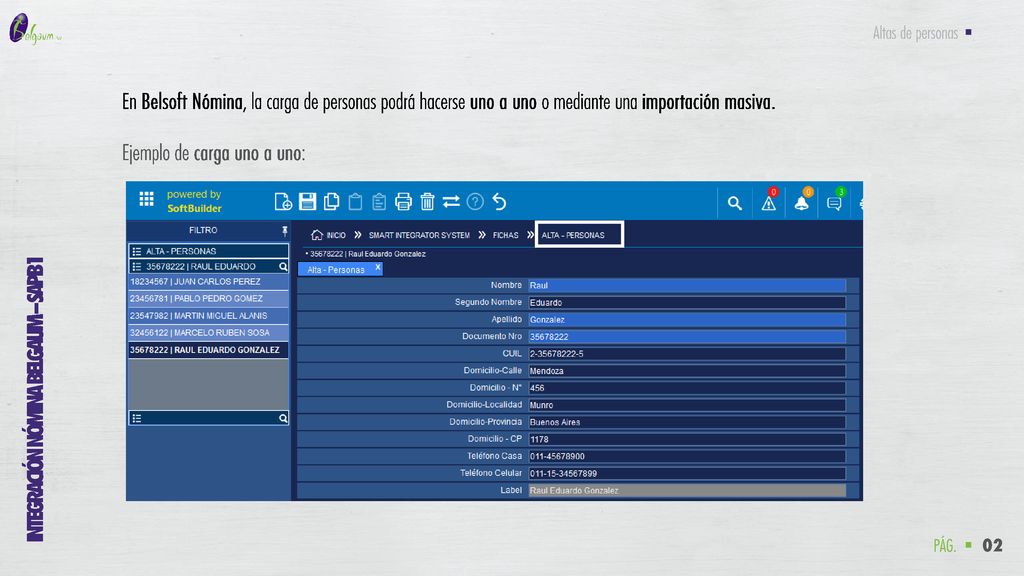
Task: Click '35678222 | Raul Eduardo Gonzalez' record title
Action: coord(368,254)
